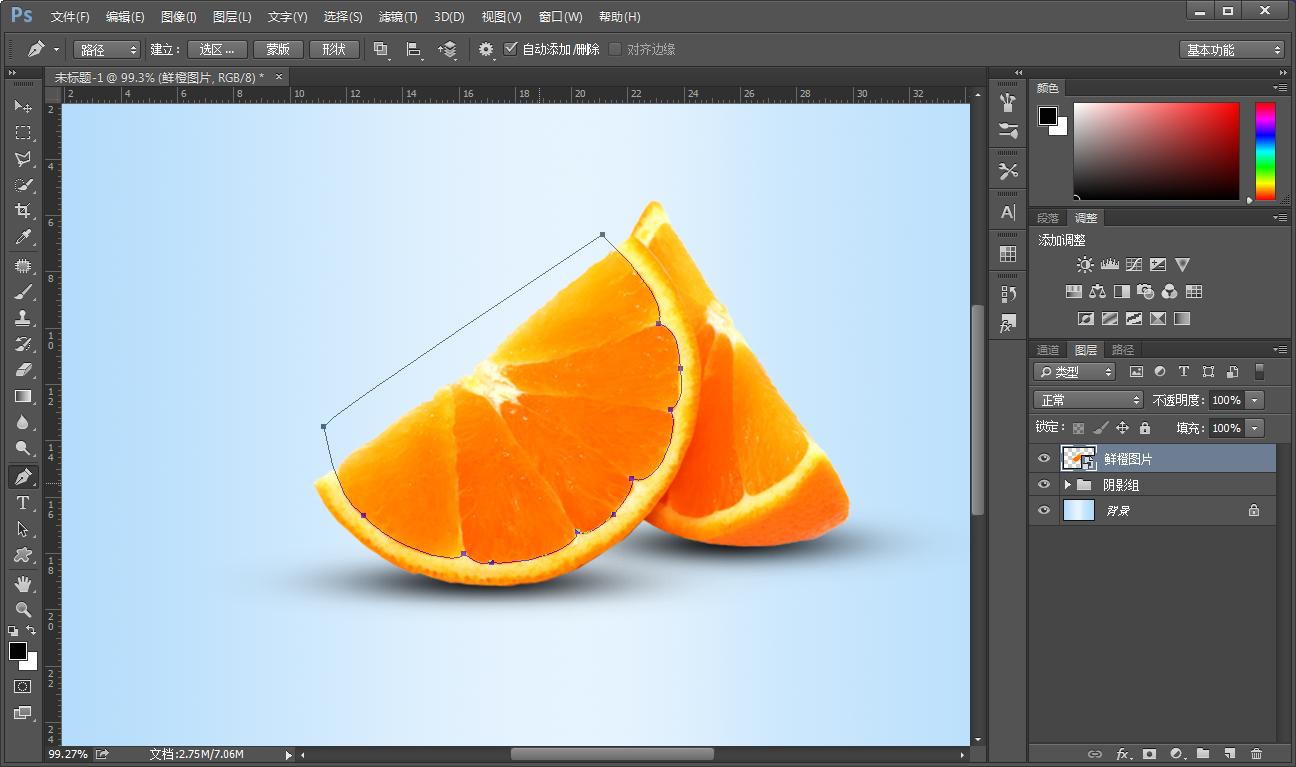Select the Horizontal Type tool
The height and width of the screenshot is (767, 1296).
[x=22, y=503]
